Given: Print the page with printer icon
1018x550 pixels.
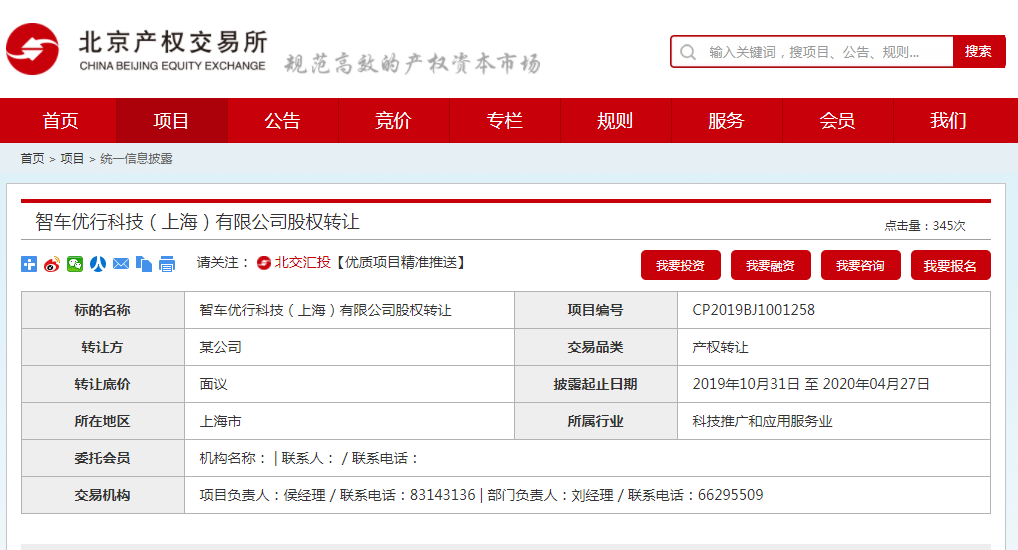Looking at the screenshot, I should 167,264.
